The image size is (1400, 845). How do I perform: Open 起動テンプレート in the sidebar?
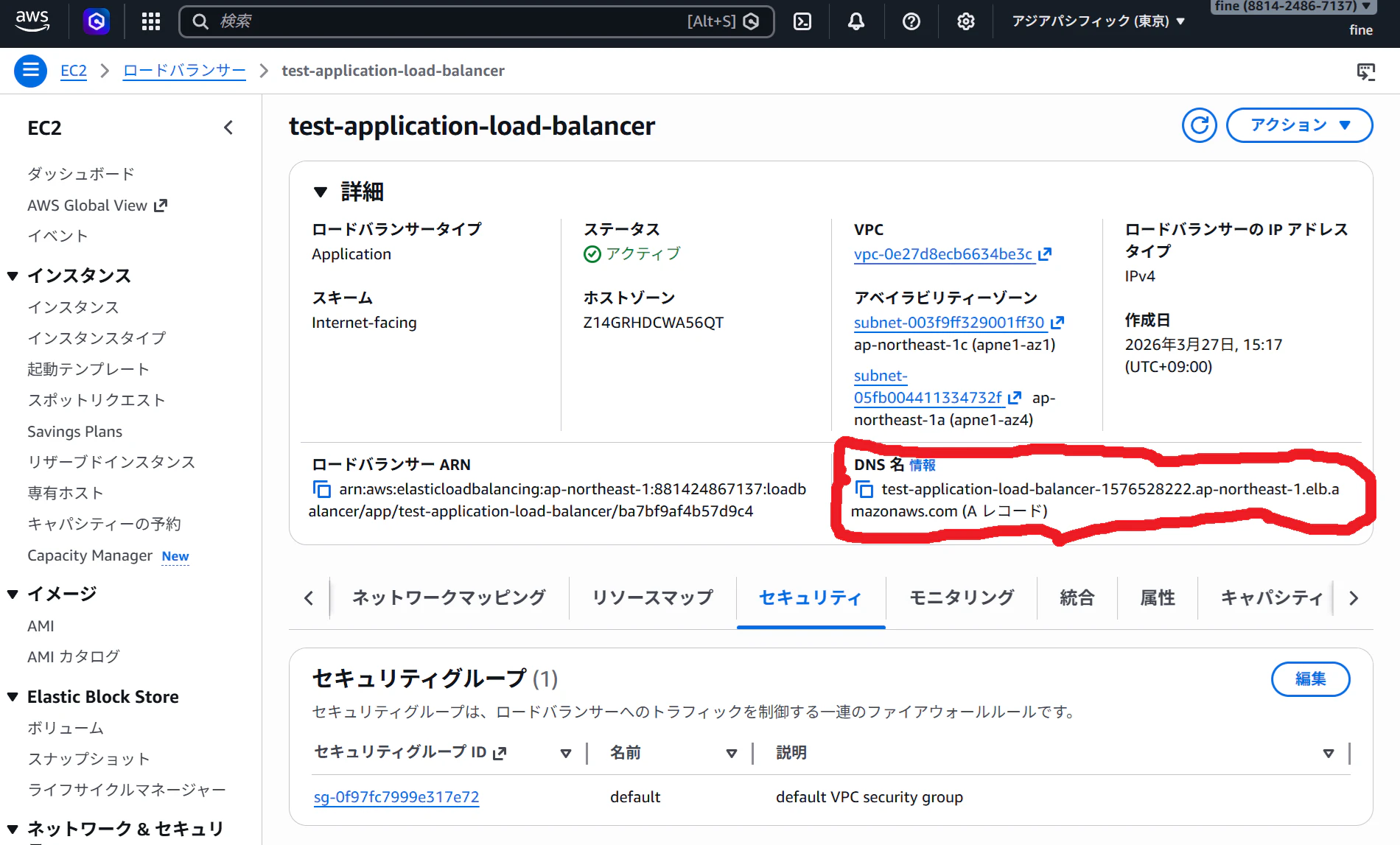(x=88, y=369)
